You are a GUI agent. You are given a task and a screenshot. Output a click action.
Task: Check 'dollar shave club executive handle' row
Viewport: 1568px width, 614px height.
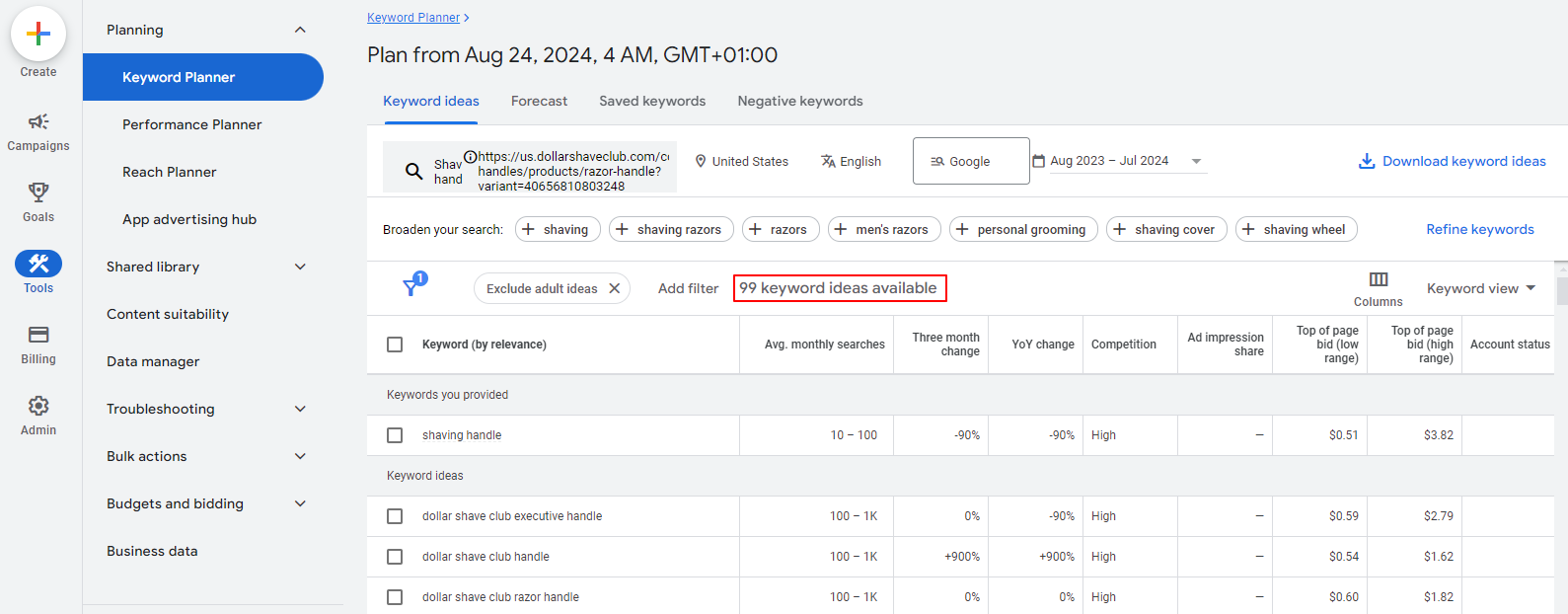(395, 516)
